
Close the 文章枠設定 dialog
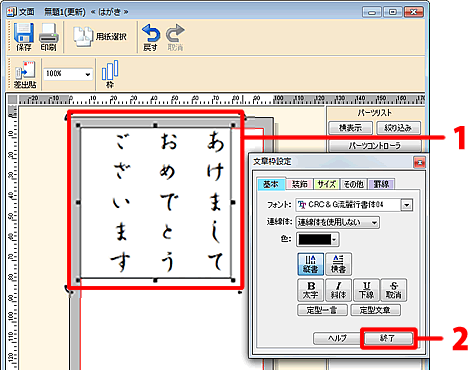point(419,162)
